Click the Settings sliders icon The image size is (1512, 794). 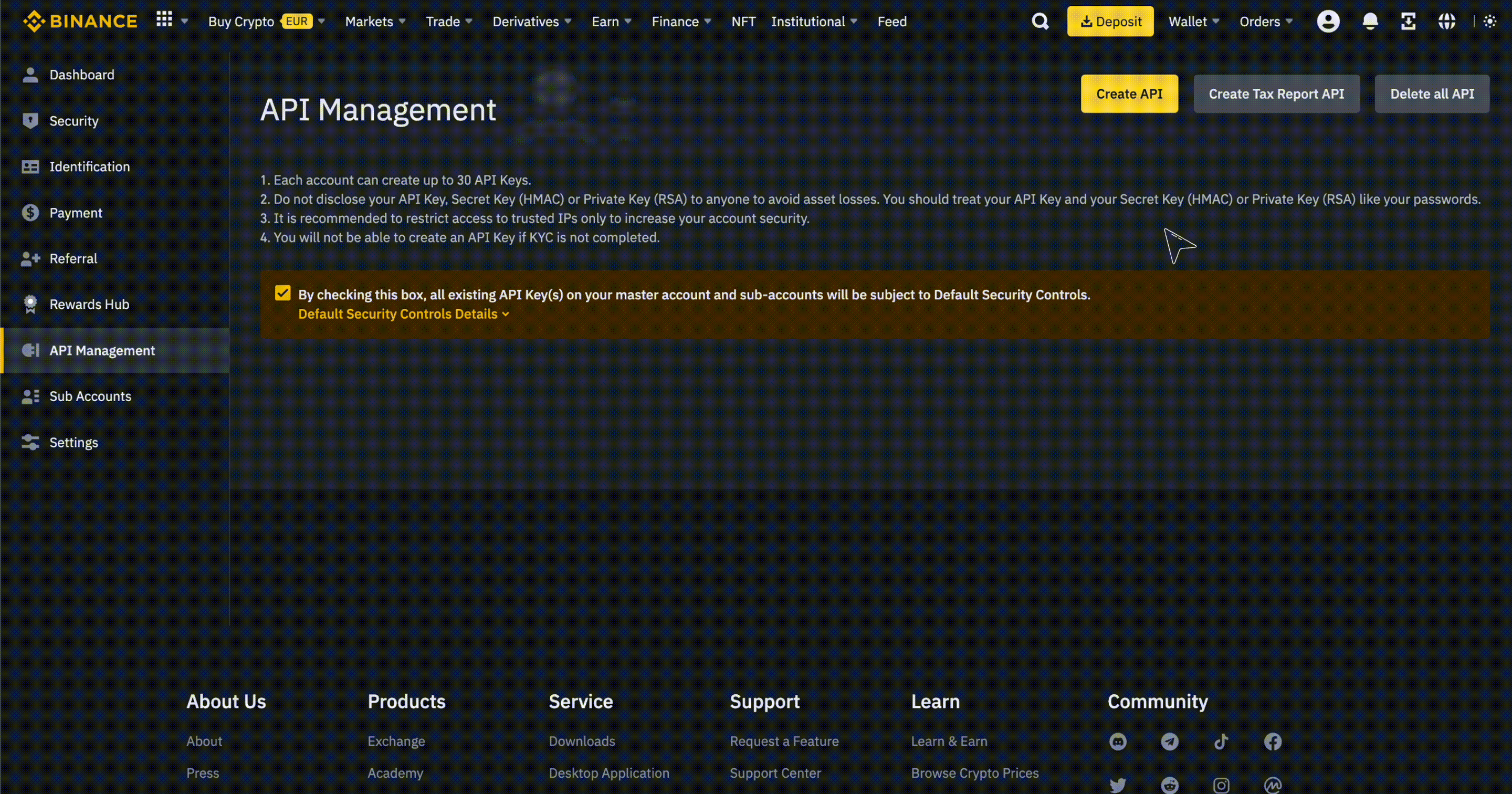pos(30,442)
